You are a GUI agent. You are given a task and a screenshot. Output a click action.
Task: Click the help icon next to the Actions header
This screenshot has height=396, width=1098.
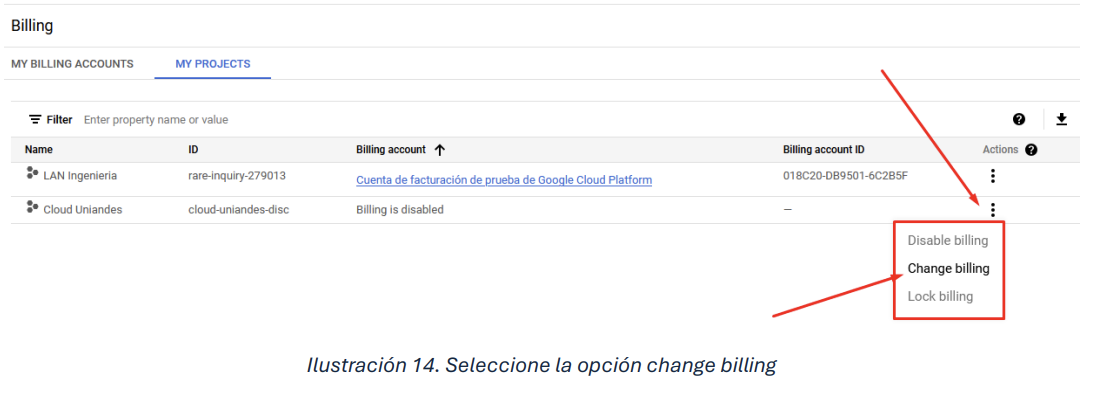pos(1031,150)
